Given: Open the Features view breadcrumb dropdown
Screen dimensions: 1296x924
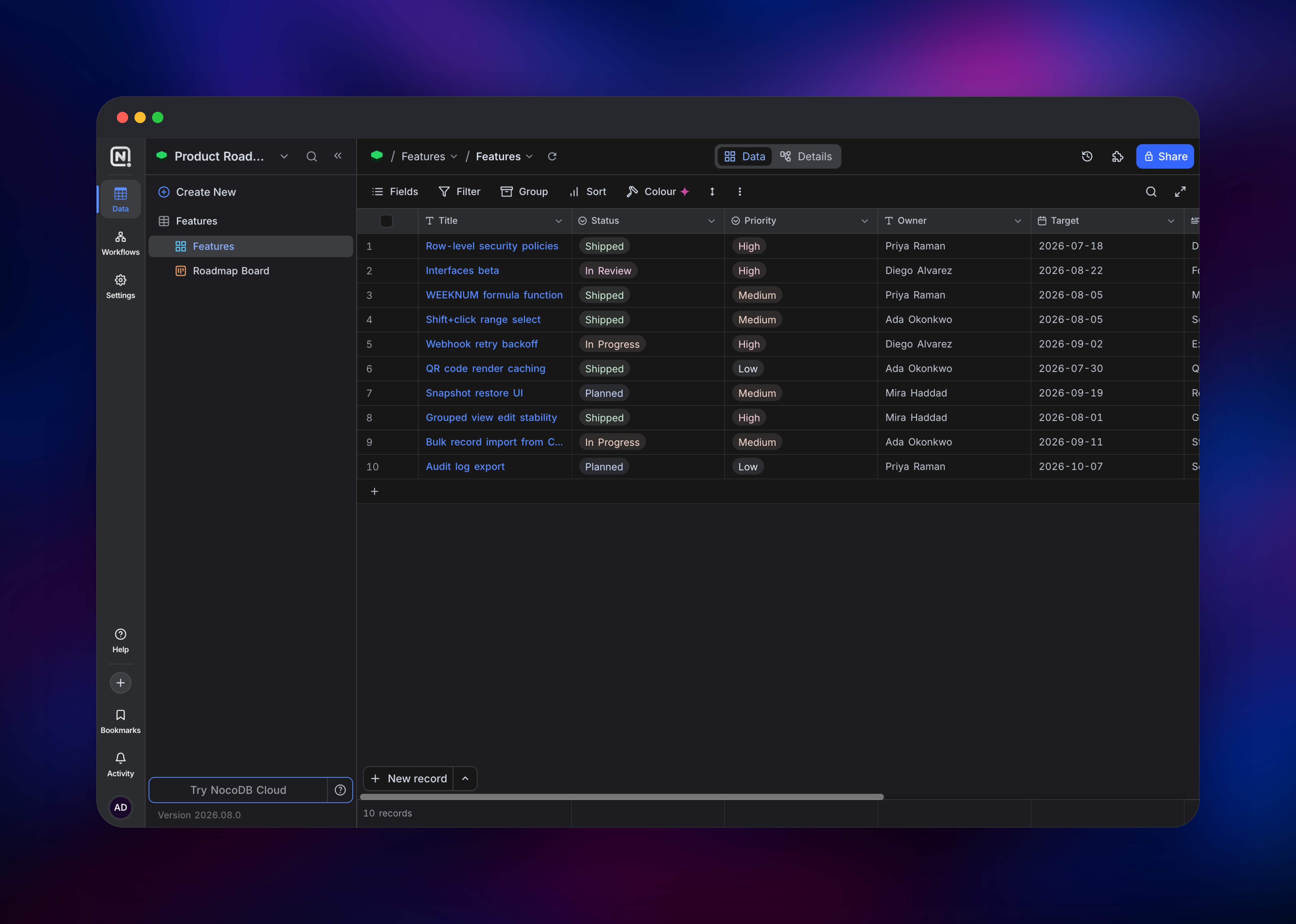Looking at the screenshot, I should 504,156.
